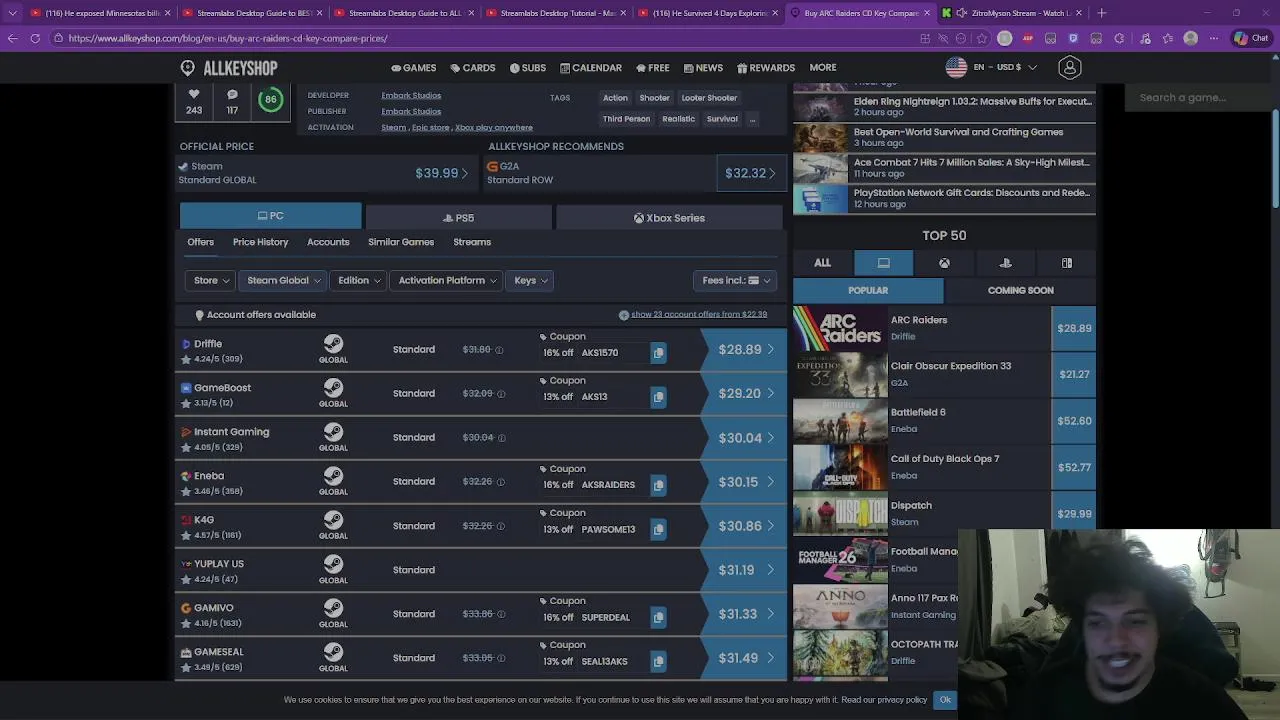This screenshot has width=1280, height=720.
Task: Select the Xbox Series platform tab
Action: (669, 218)
